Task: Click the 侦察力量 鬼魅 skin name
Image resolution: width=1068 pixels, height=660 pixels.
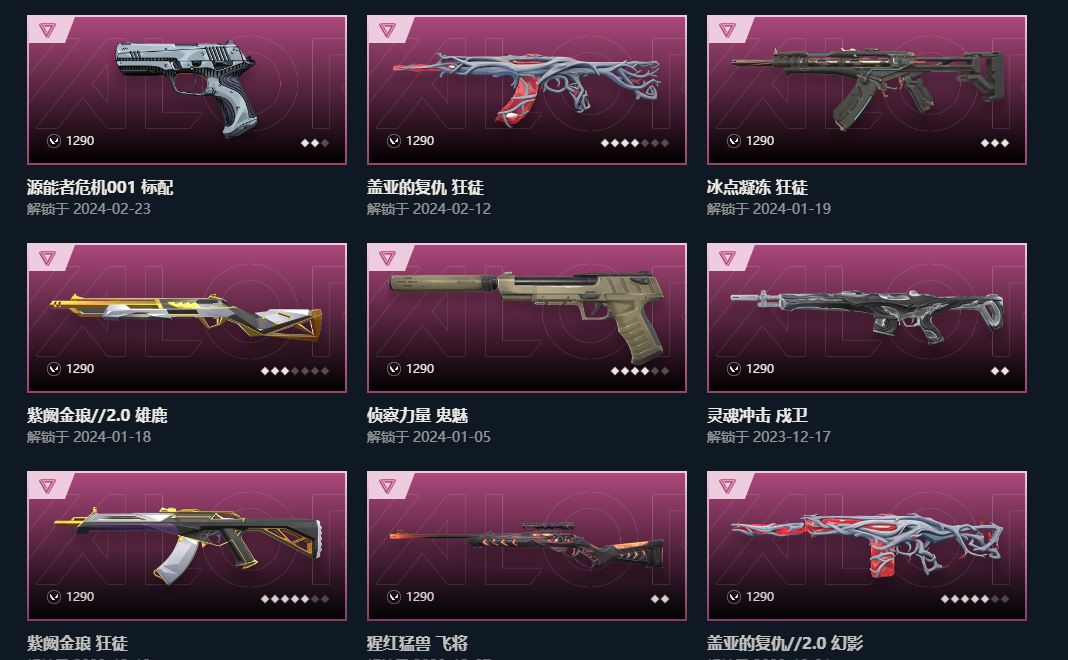Action: pyautogui.click(x=417, y=415)
